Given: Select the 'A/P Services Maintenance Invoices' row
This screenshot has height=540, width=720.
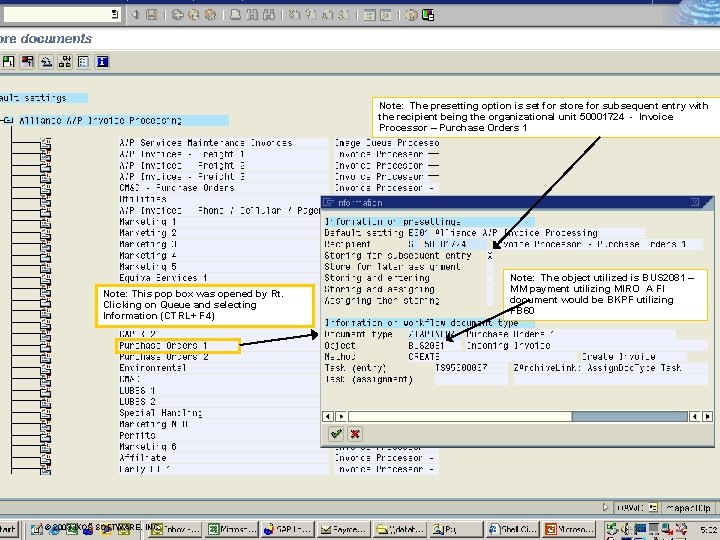Looking at the screenshot, I should point(223,143).
